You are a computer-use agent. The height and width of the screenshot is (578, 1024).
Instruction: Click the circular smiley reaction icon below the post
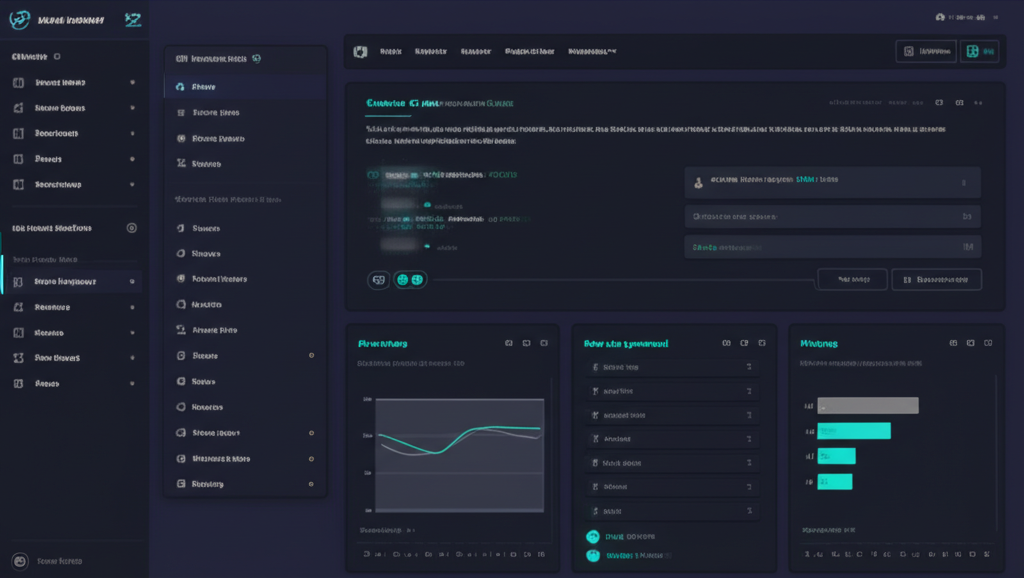coord(404,279)
